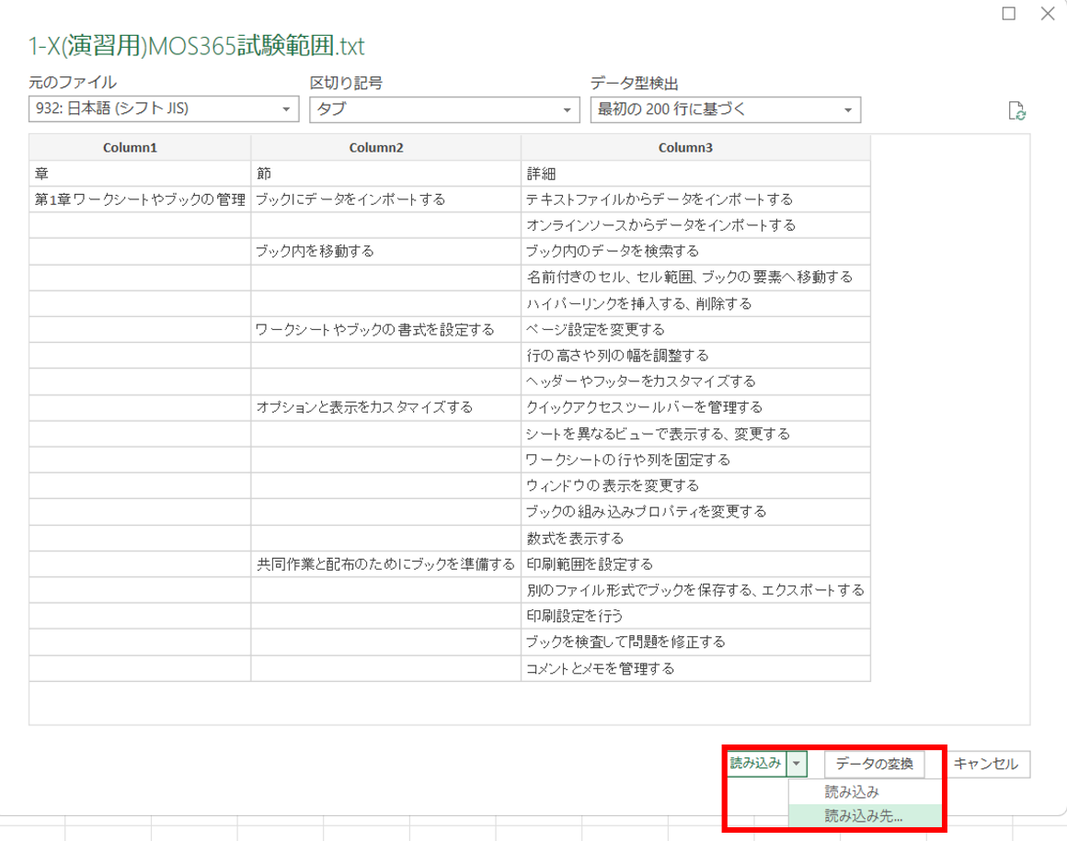Click the cell ブック内のデータを検索する
Viewport: 1067px width, 841px height.
click(695, 251)
